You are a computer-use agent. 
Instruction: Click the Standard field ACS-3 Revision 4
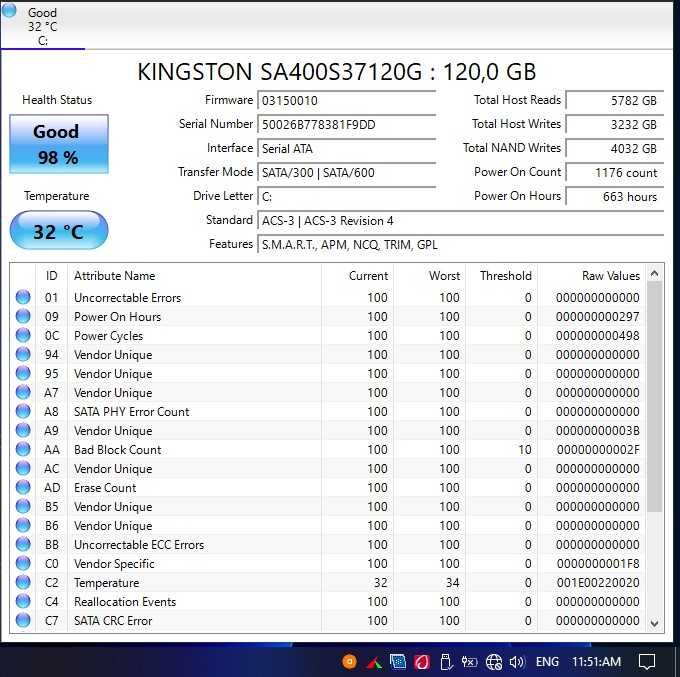461,221
